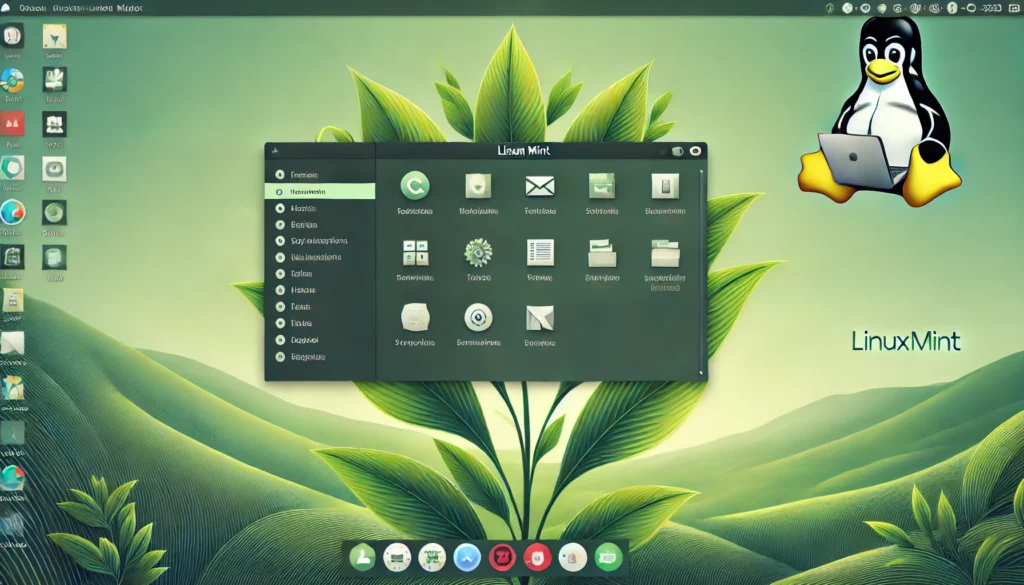Screen dimensions: 1024x585
Task: Open the lined text document icon
Action: tap(540, 252)
